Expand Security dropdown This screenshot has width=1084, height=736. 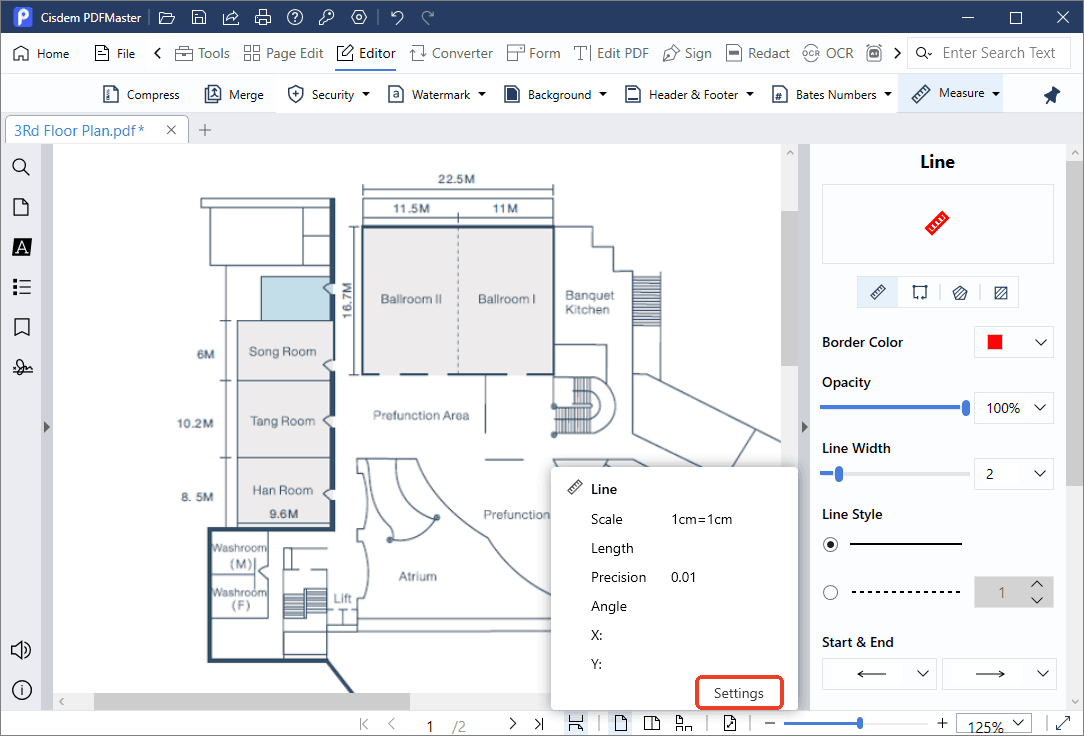(365, 95)
